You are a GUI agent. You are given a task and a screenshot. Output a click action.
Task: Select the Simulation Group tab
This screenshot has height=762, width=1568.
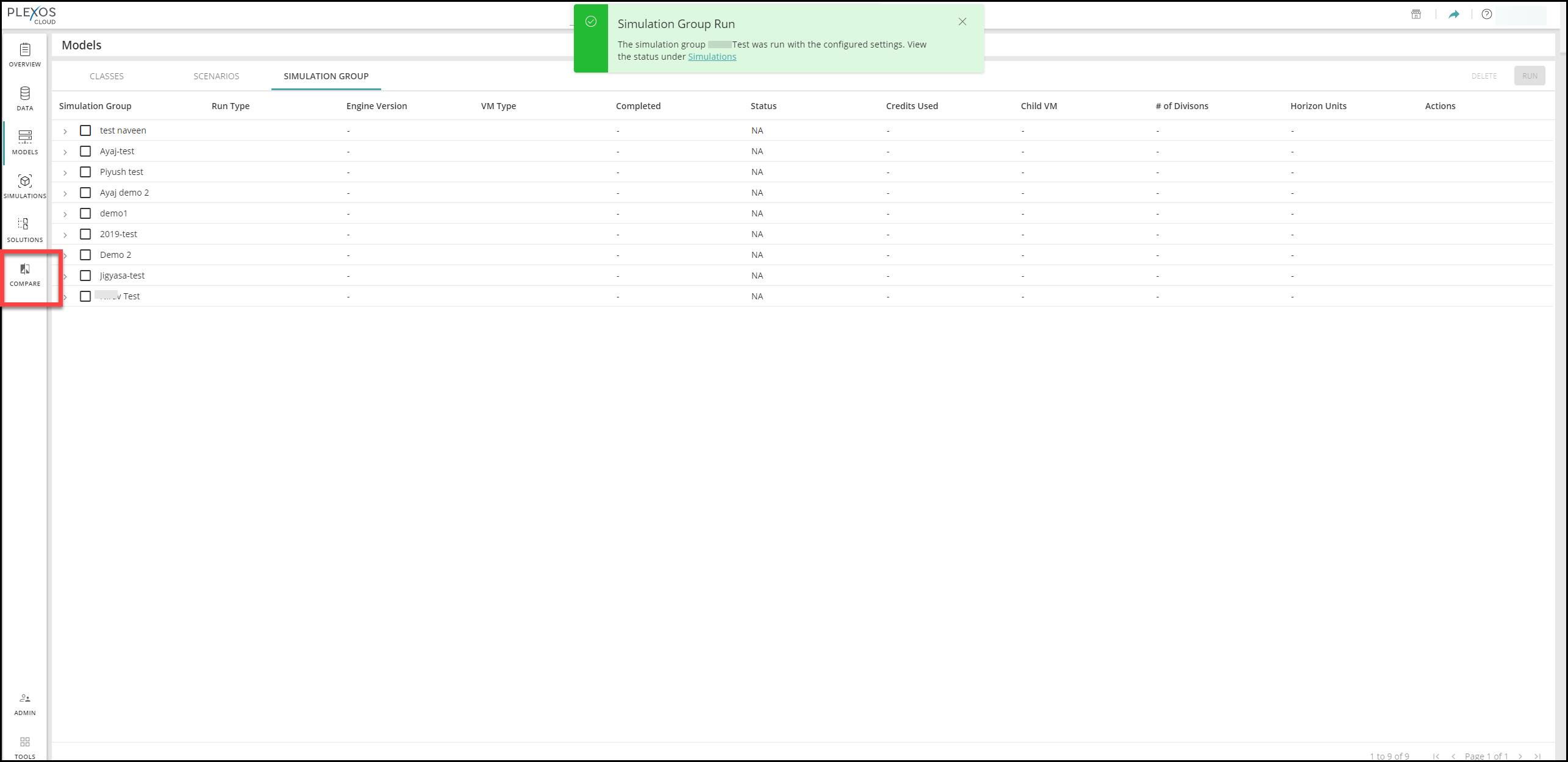pyautogui.click(x=326, y=76)
